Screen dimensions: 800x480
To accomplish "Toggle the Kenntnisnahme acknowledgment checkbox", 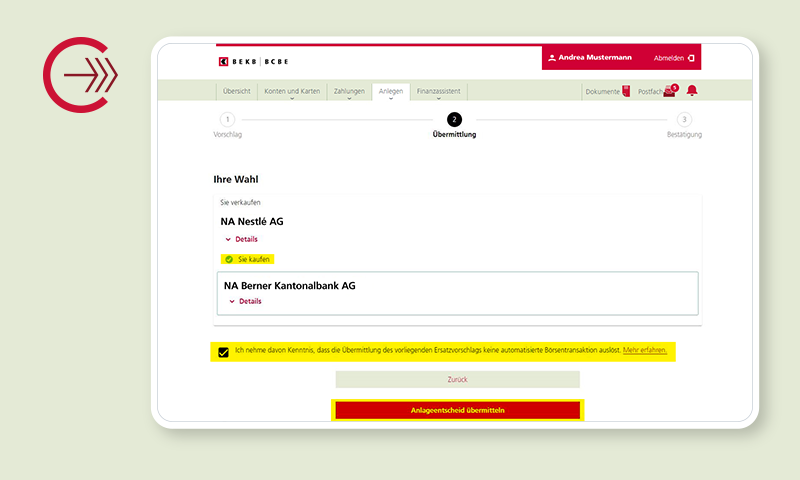I will 223,352.
